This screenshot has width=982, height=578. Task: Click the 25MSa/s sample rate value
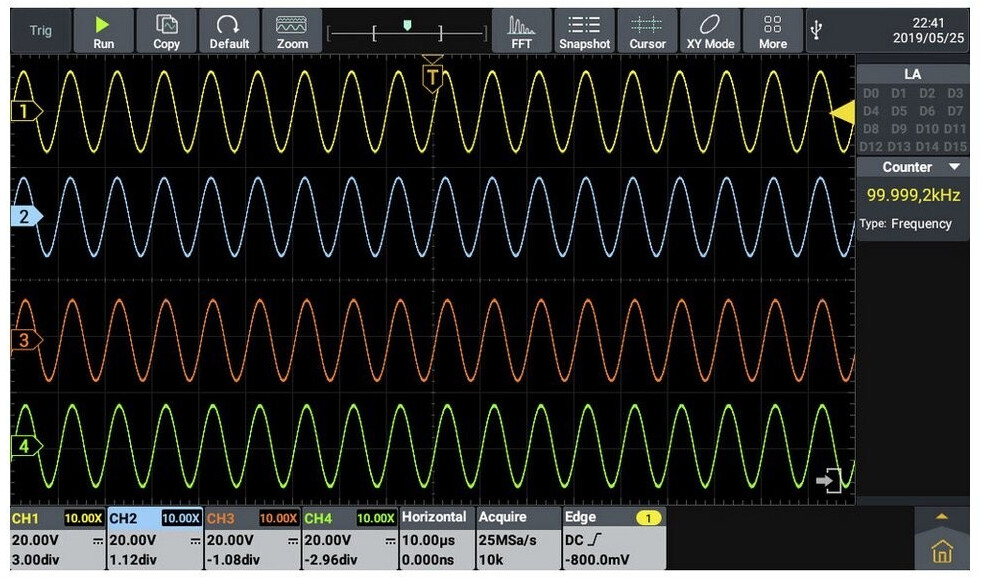[x=508, y=540]
